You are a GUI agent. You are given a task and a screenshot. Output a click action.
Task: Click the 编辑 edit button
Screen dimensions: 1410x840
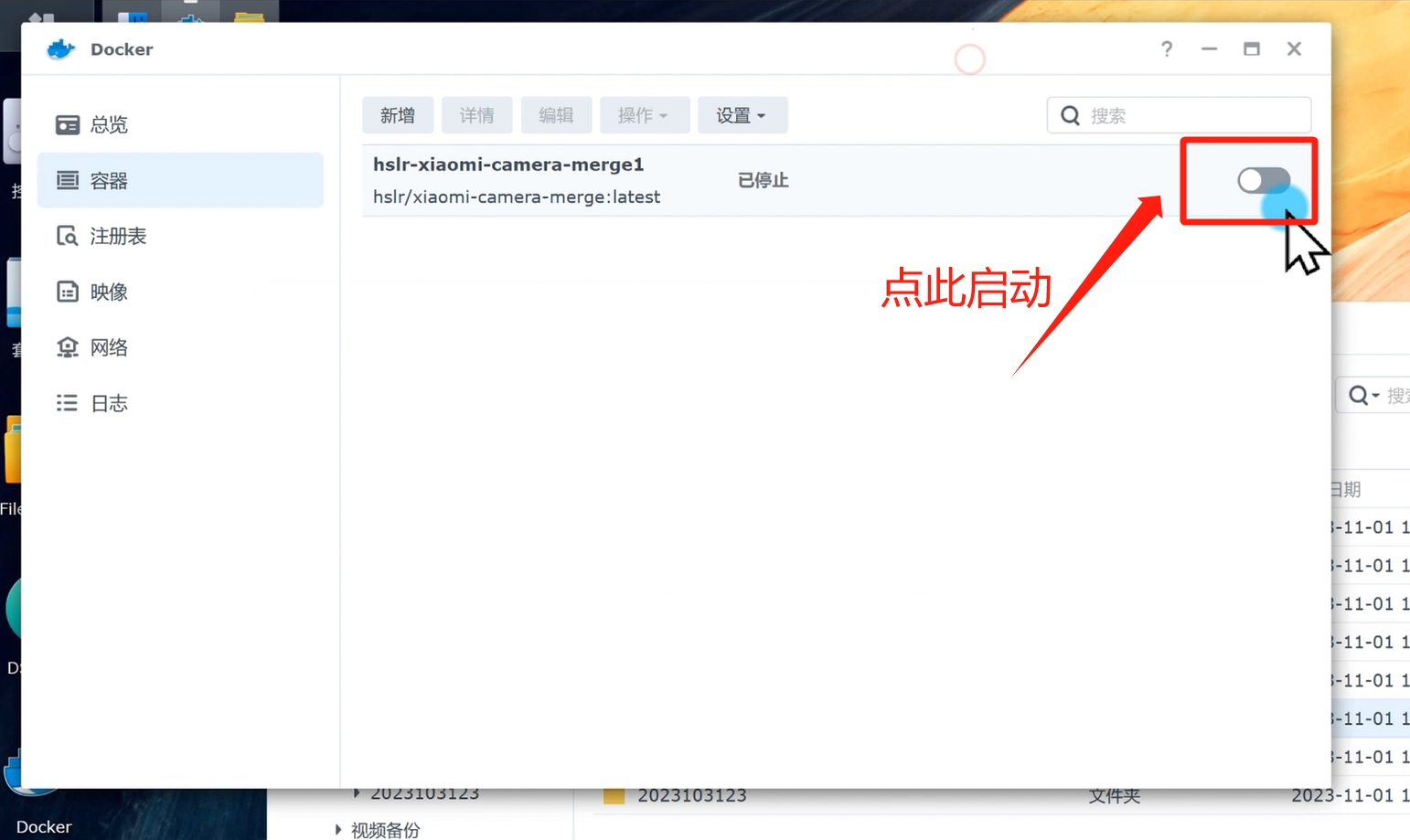(556, 116)
